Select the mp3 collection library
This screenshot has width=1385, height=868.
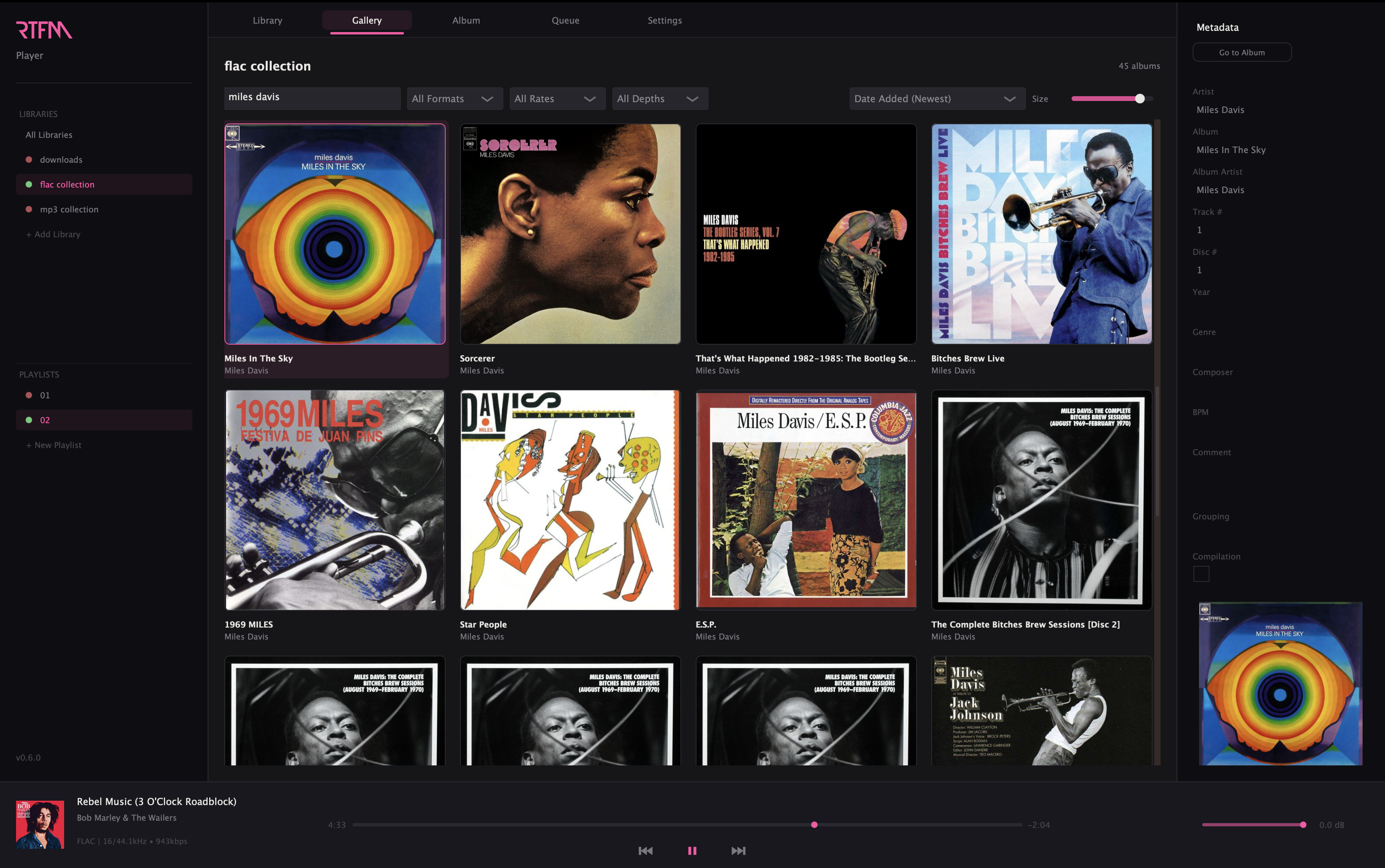[x=69, y=210]
